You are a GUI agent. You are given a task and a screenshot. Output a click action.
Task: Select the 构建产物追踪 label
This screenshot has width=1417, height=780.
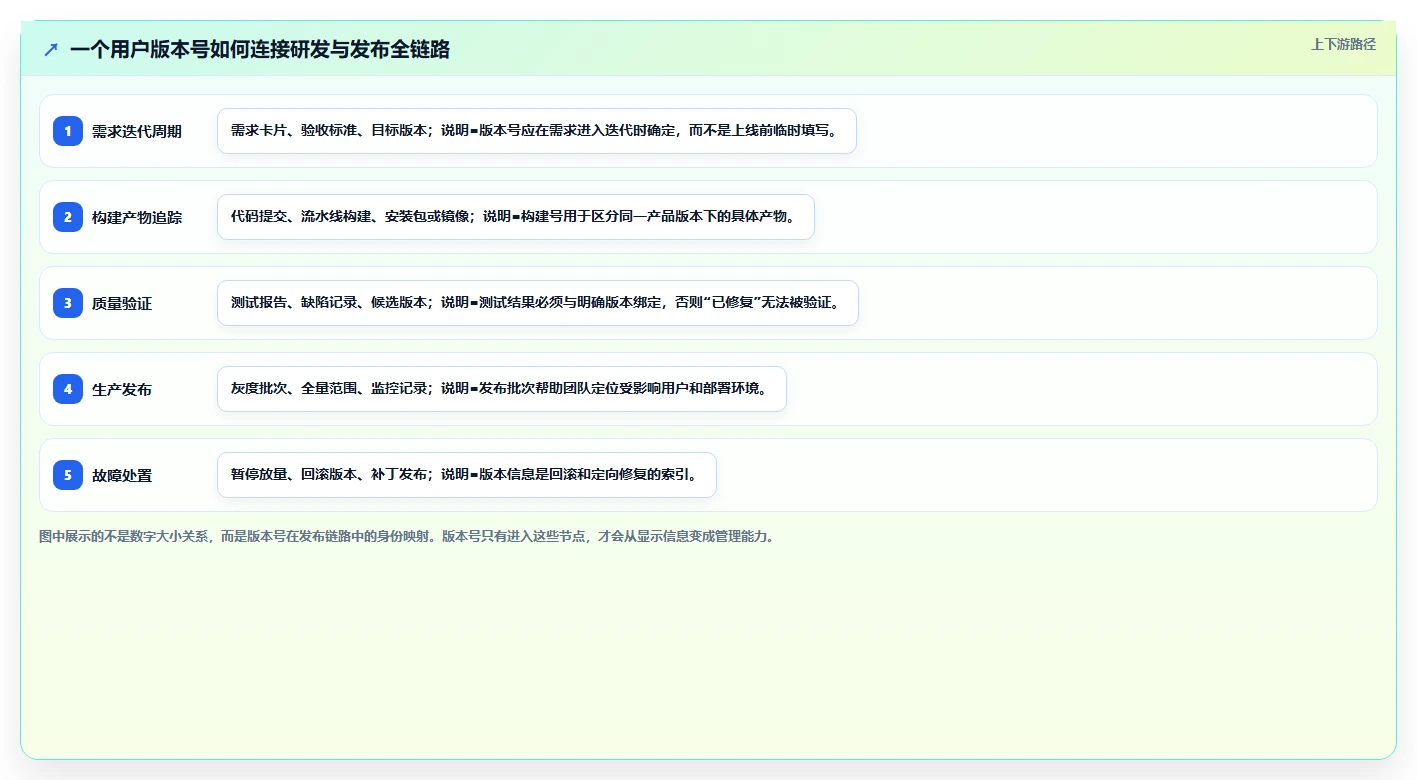pos(137,218)
